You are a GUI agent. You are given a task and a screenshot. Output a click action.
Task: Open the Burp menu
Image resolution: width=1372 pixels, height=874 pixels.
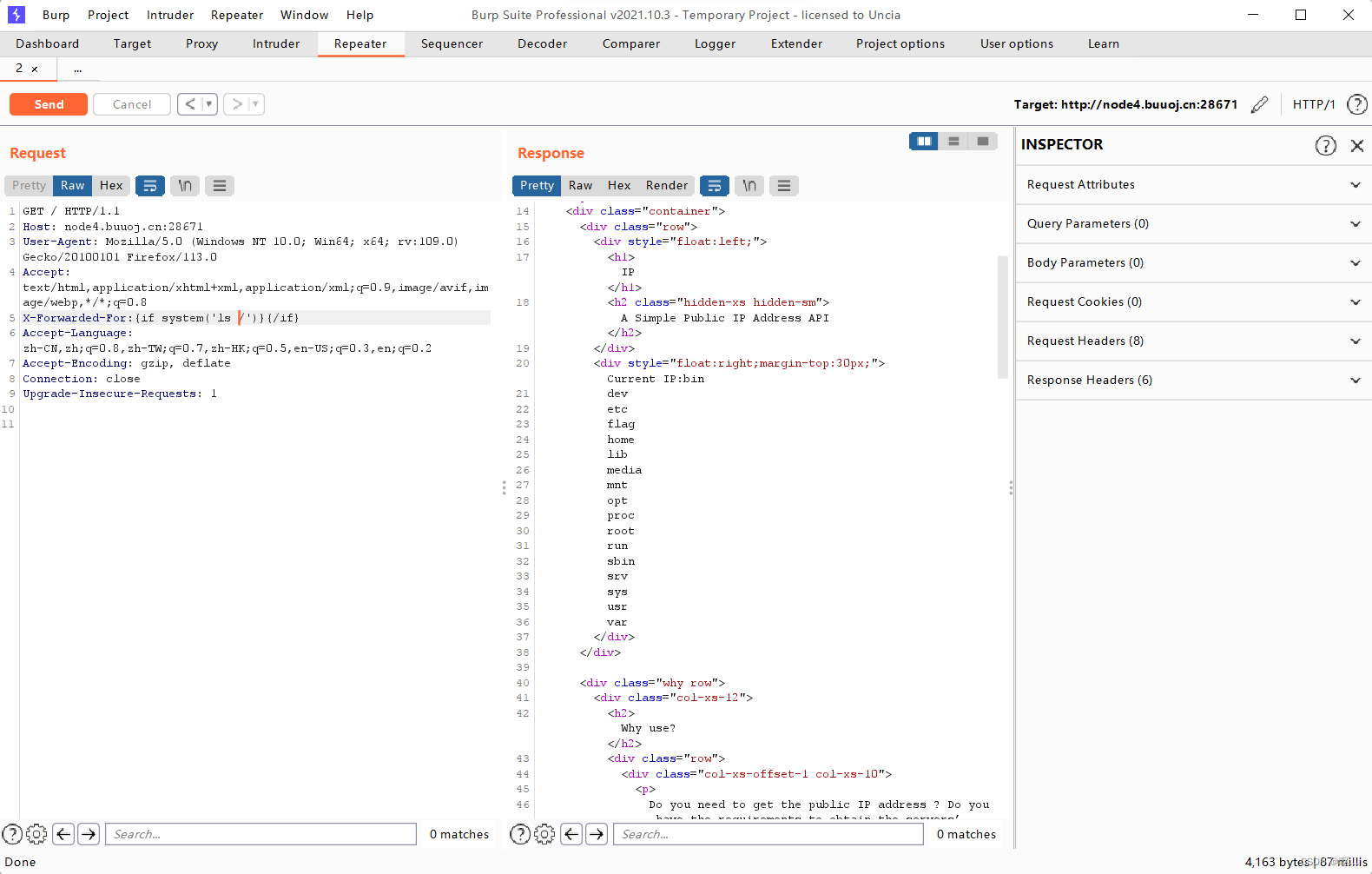56,15
